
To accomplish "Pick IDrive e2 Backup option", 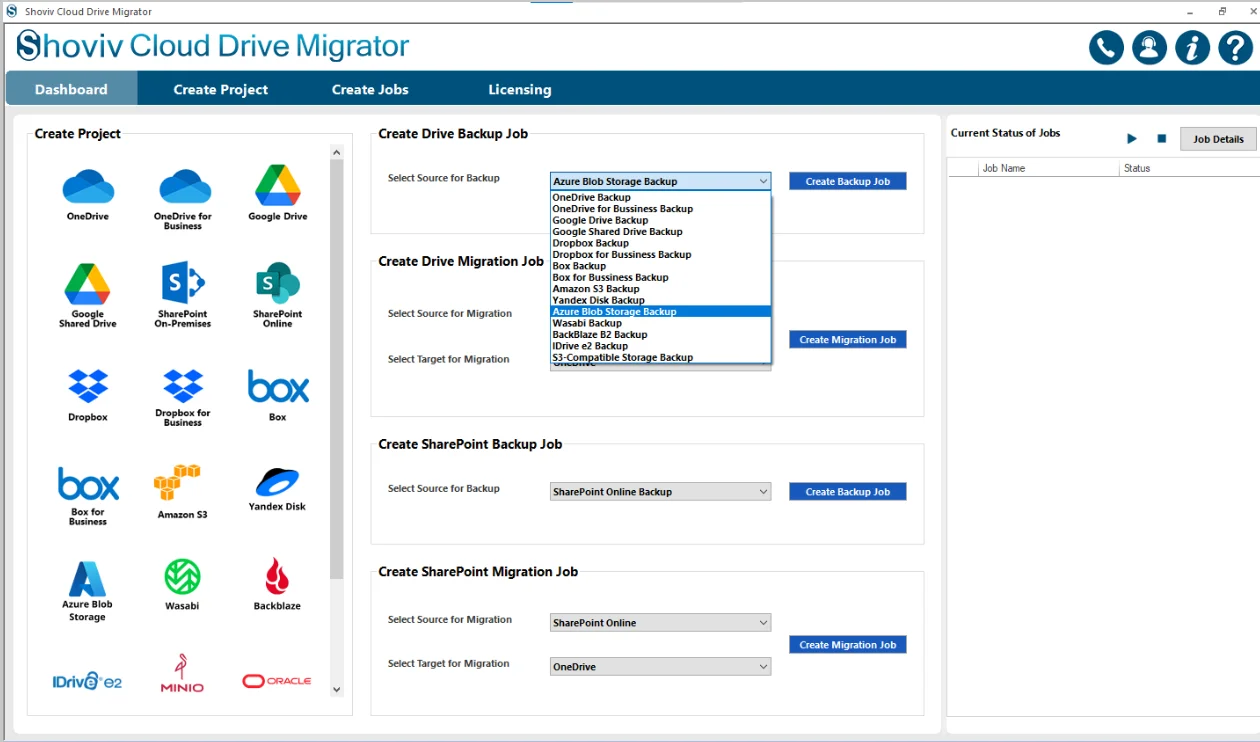I will 661,346.
